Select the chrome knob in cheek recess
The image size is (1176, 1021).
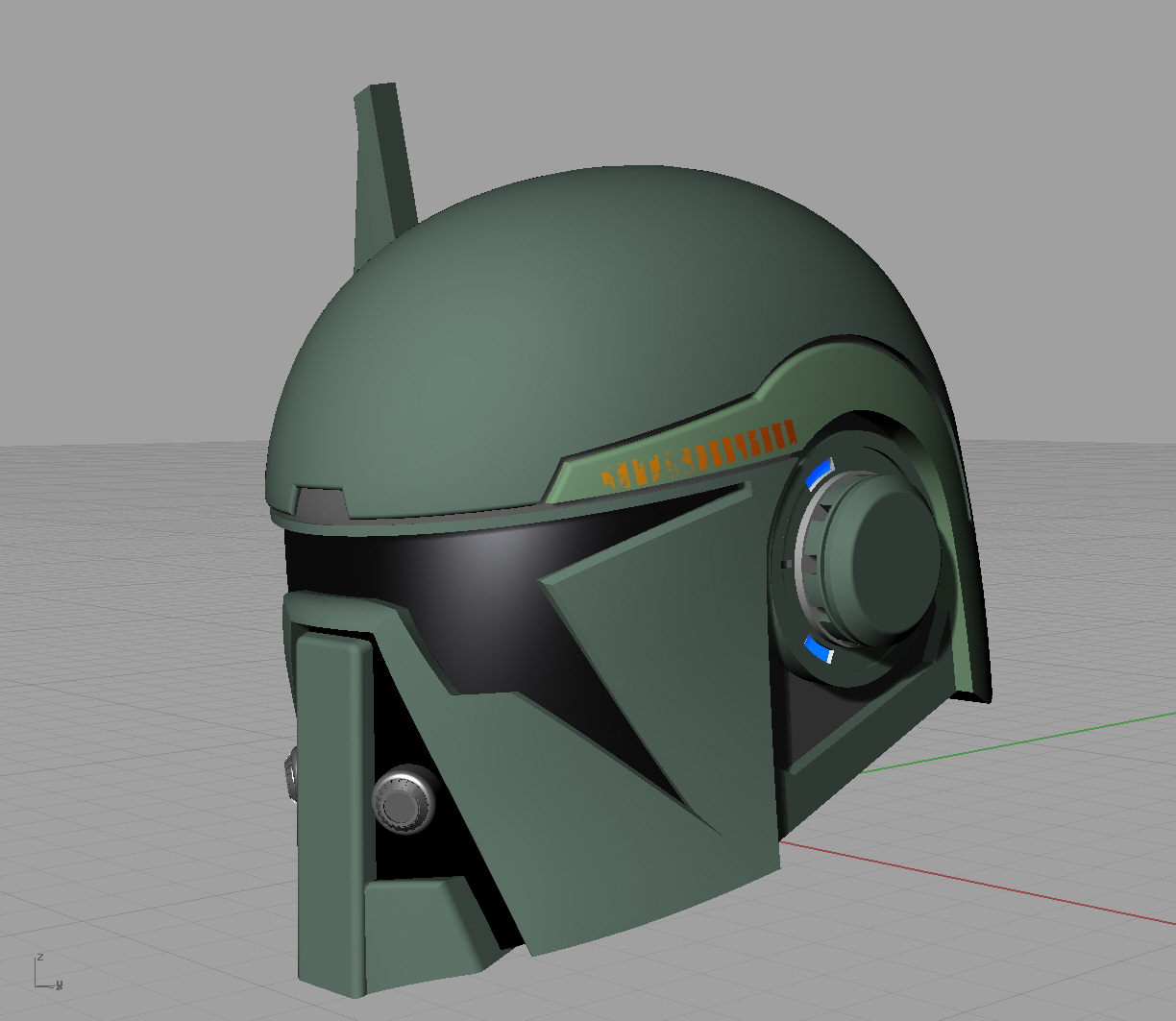coord(403,798)
